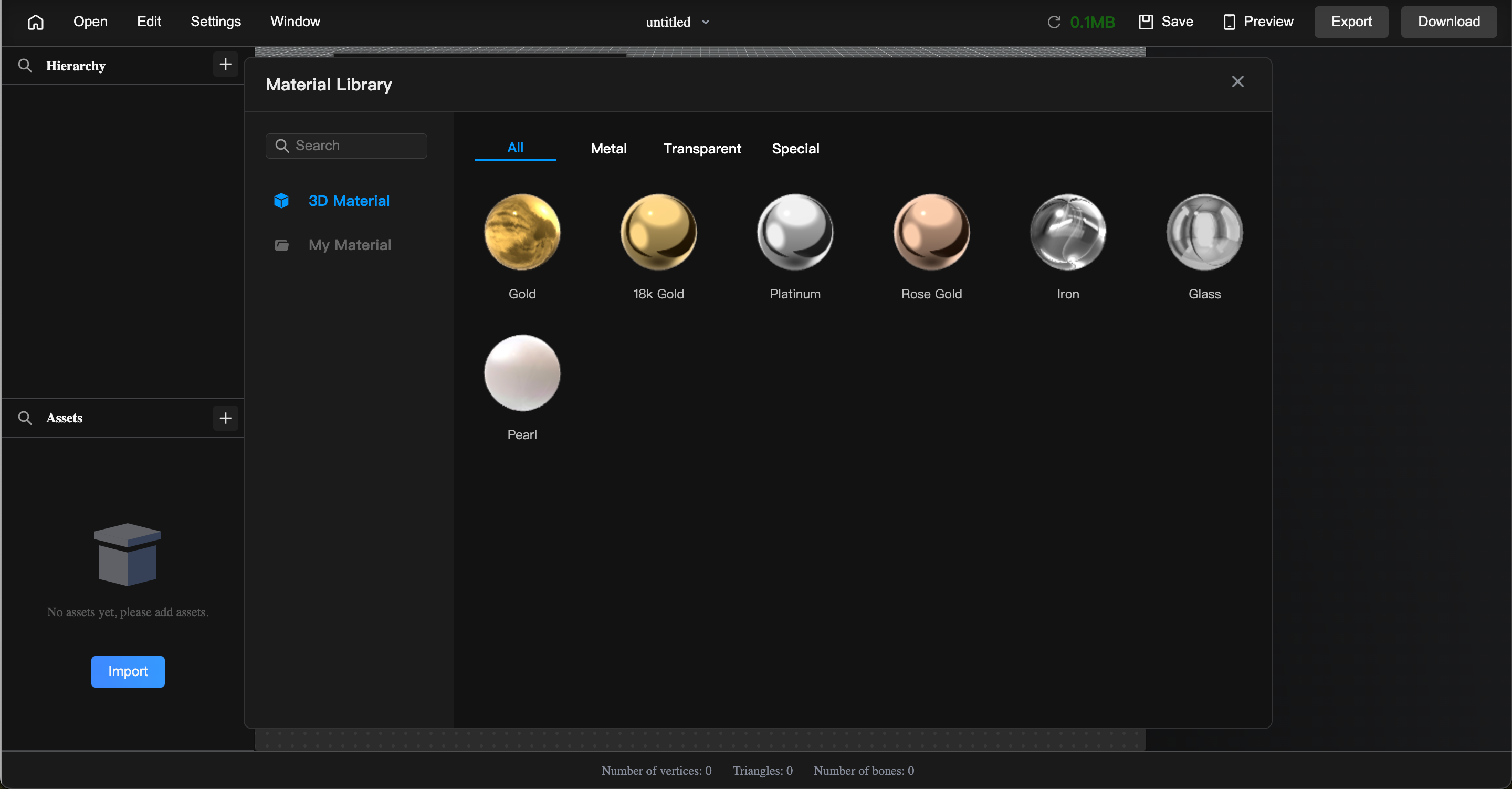Screen dimensions: 1512x789
Task: Click the Pearl label text
Action: pos(522,435)
